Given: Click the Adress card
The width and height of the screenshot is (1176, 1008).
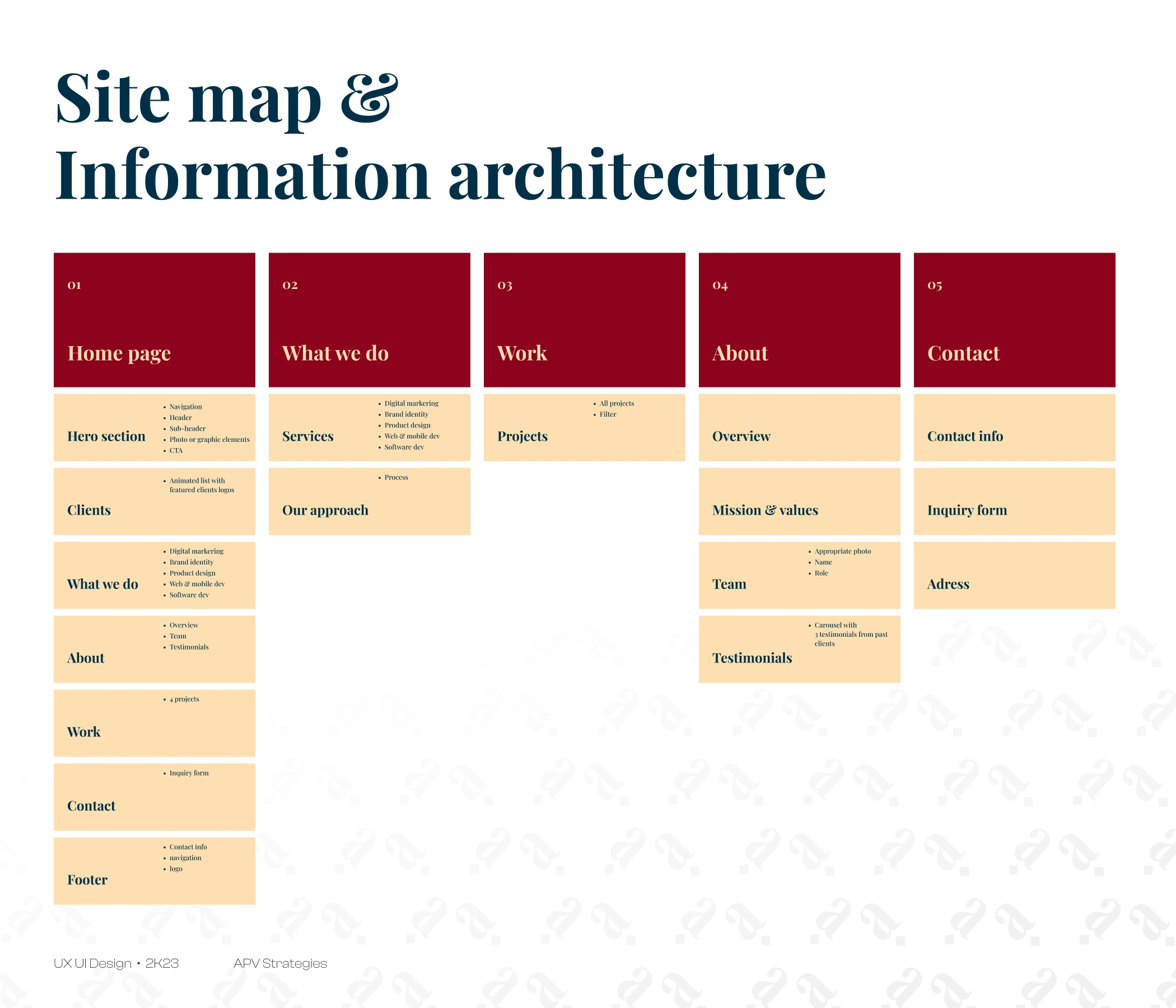Looking at the screenshot, I should pyautogui.click(x=1014, y=575).
